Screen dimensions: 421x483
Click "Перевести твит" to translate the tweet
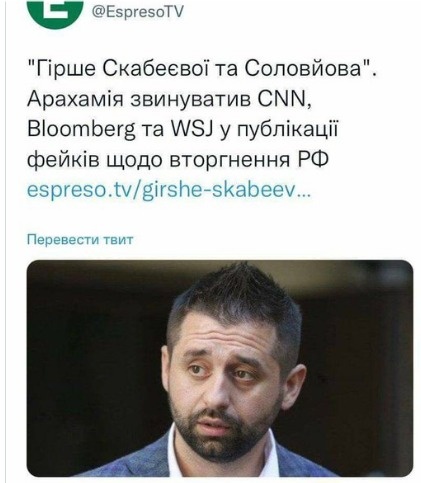80,239
